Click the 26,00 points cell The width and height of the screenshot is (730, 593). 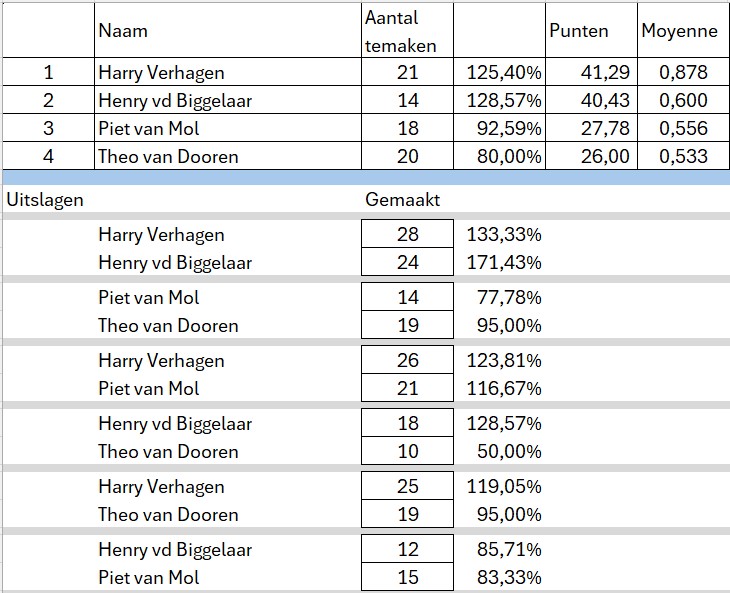(592, 156)
